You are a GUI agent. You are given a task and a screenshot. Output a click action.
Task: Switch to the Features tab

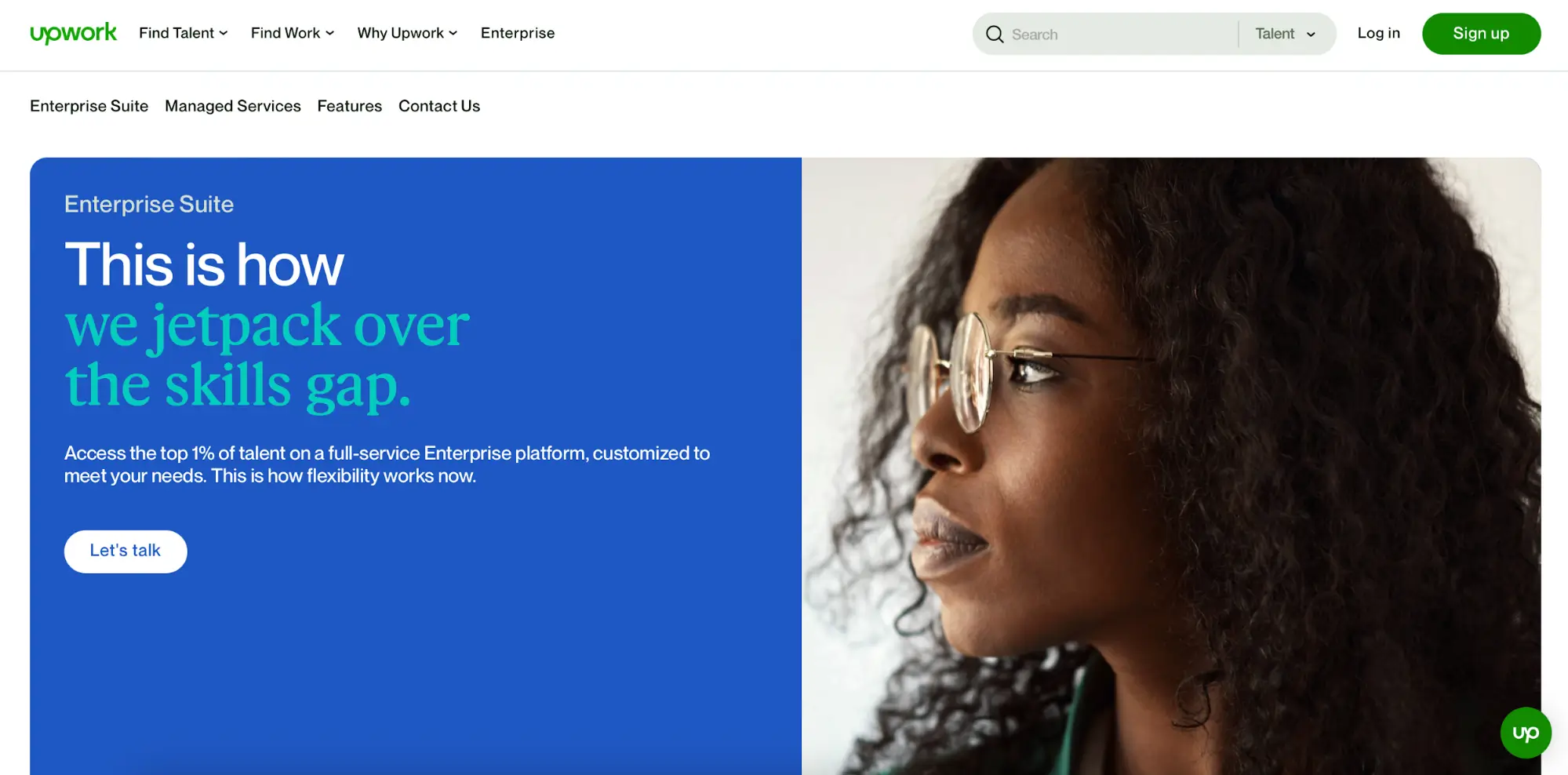click(x=350, y=106)
